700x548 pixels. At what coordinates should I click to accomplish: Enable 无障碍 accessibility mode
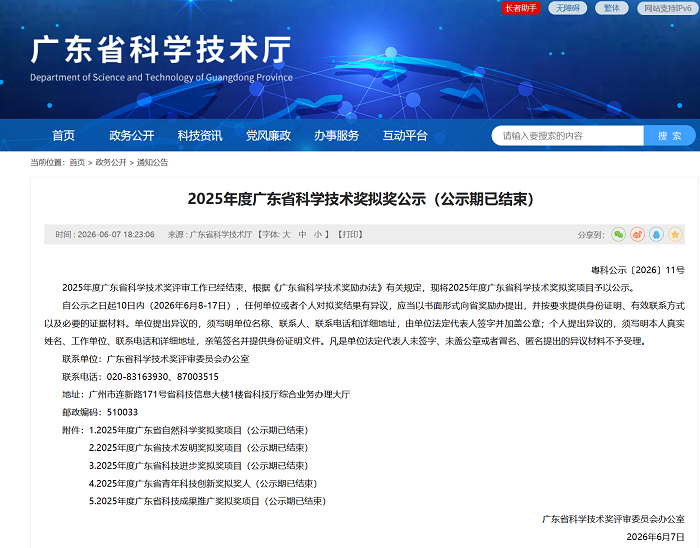click(567, 8)
